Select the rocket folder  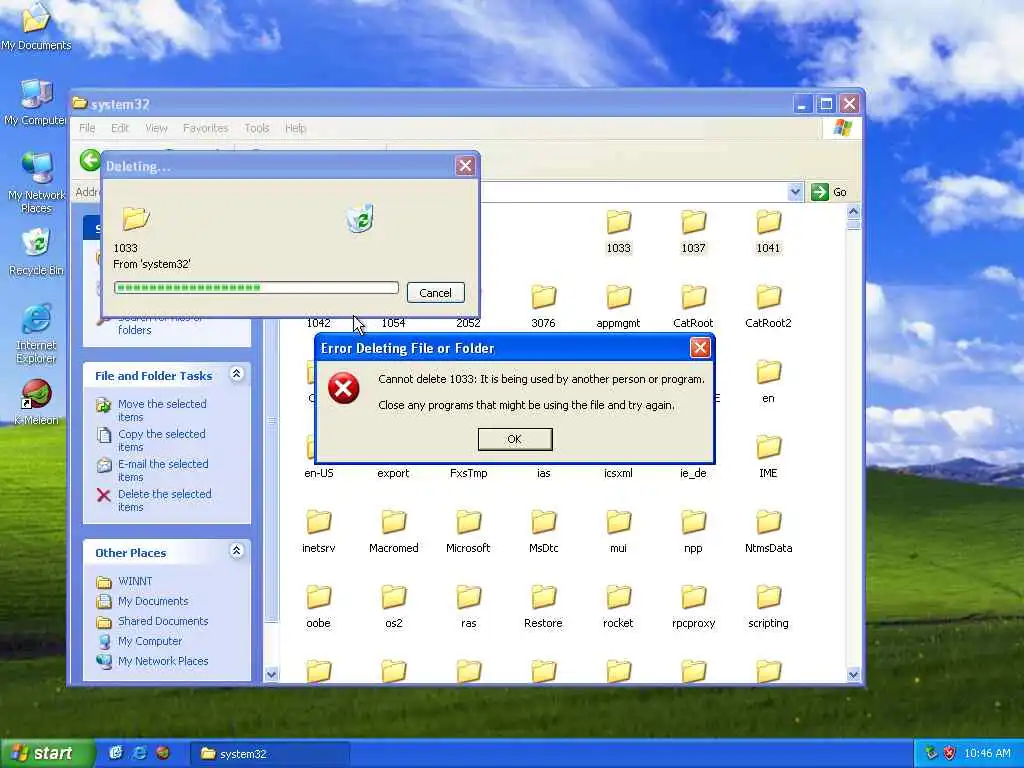[x=618, y=607]
